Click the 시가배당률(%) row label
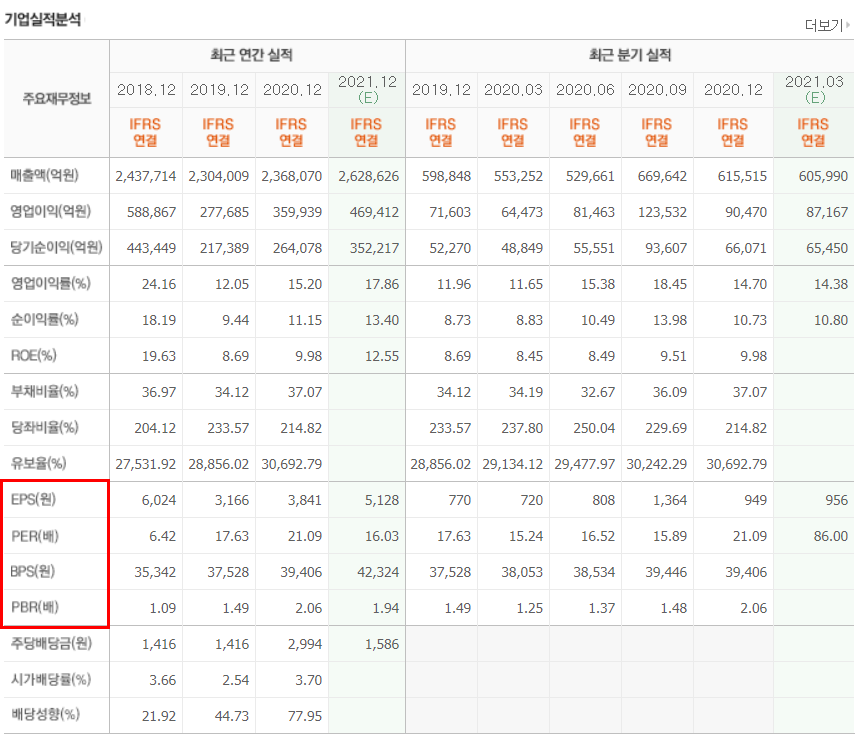 (x=51, y=680)
